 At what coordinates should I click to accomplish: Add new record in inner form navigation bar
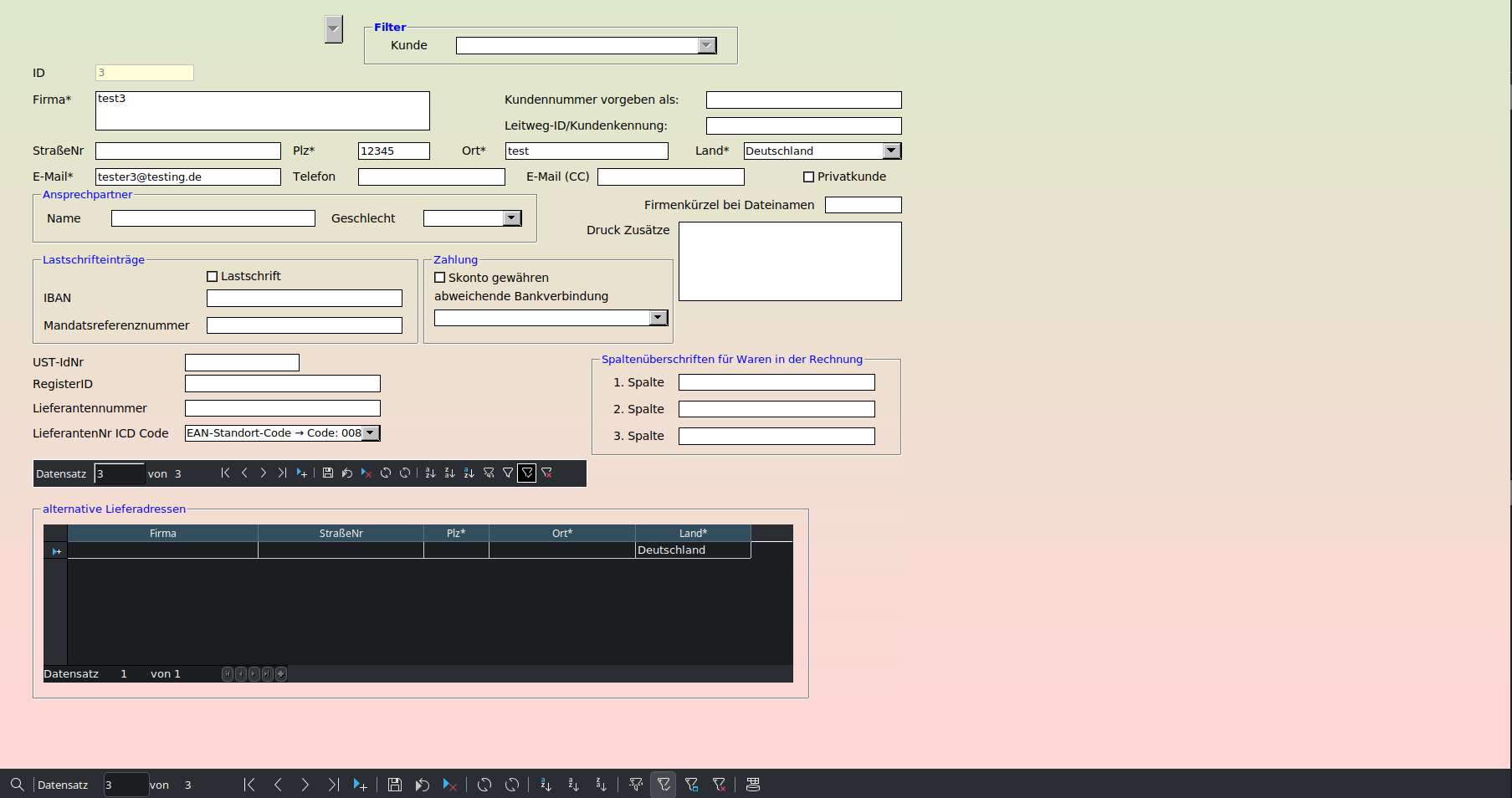tap(302, 473)
